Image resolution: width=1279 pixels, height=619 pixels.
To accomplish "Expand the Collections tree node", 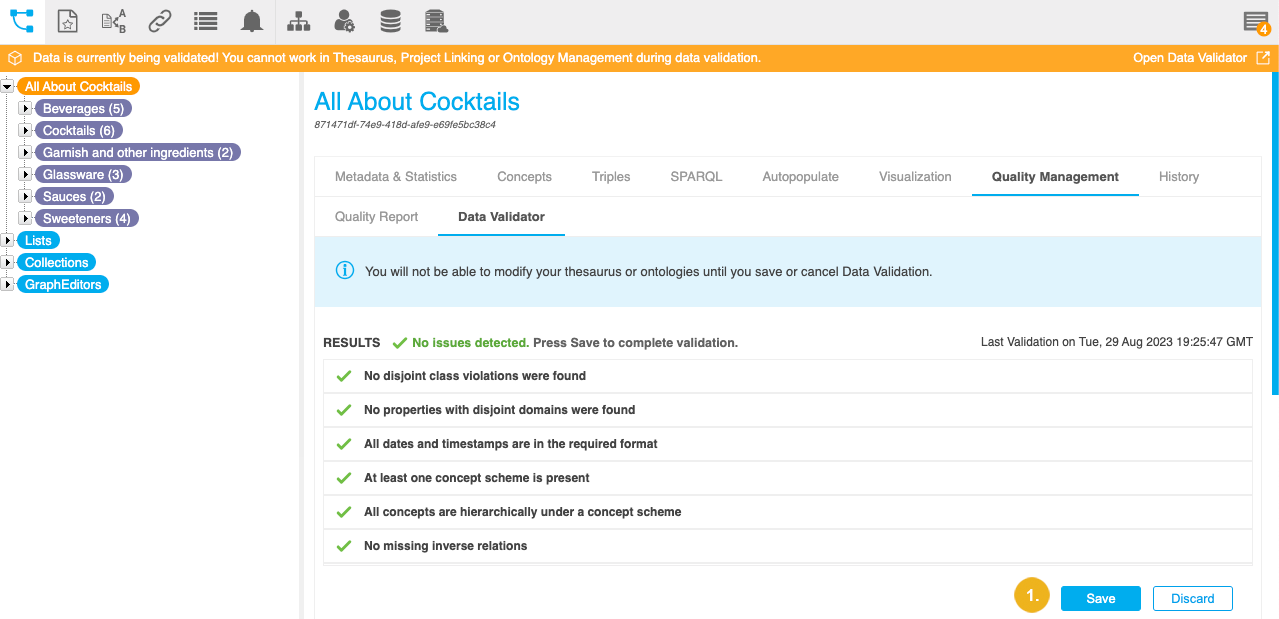I will coord(8,262).
